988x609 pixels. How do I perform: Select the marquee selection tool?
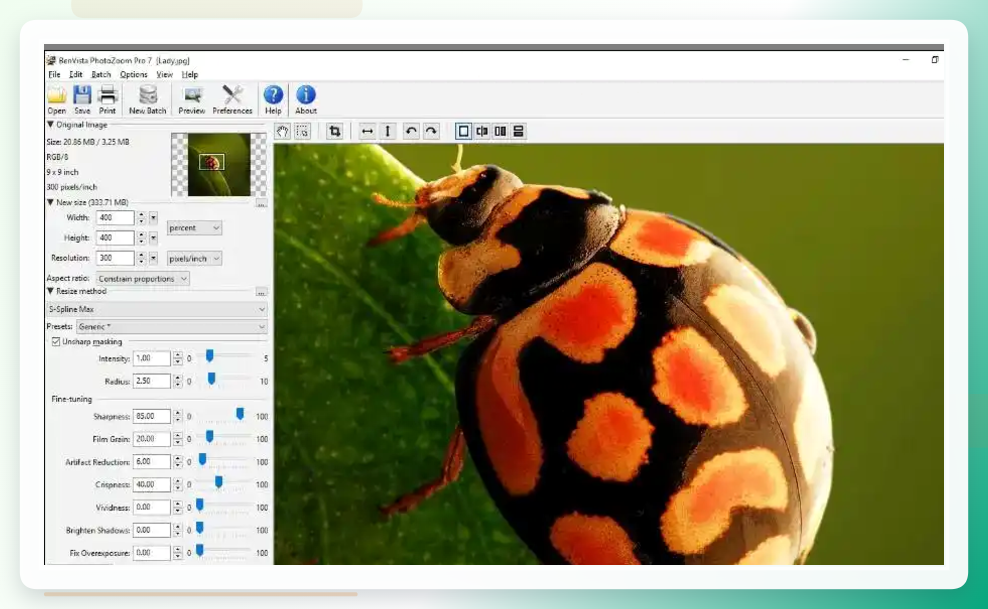[x=302, y=131]
